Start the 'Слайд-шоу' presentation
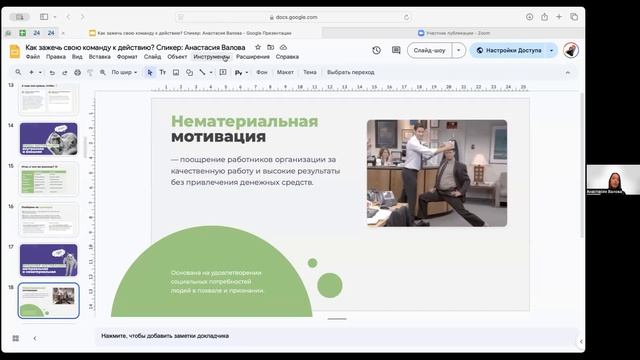 coord(429,50)
